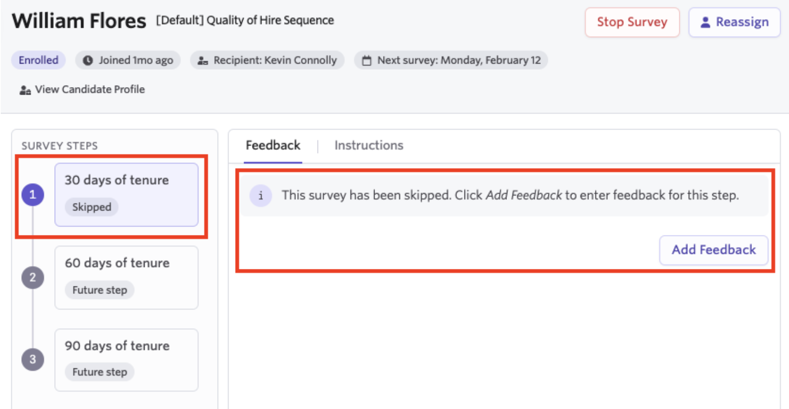Image resolution: width=789 pixels, height=409 pixels.
Task: Click the Enrolled status badge
Action: click(x=38, y=60)
